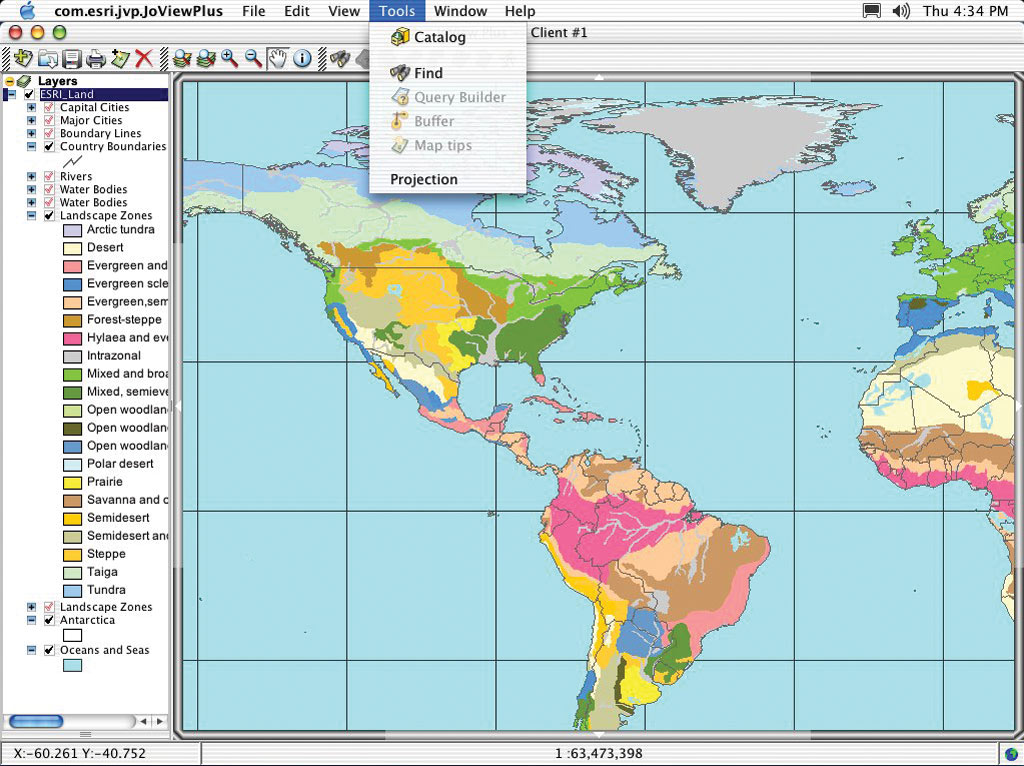Expand the Rivers layer node

coord(32,176)
